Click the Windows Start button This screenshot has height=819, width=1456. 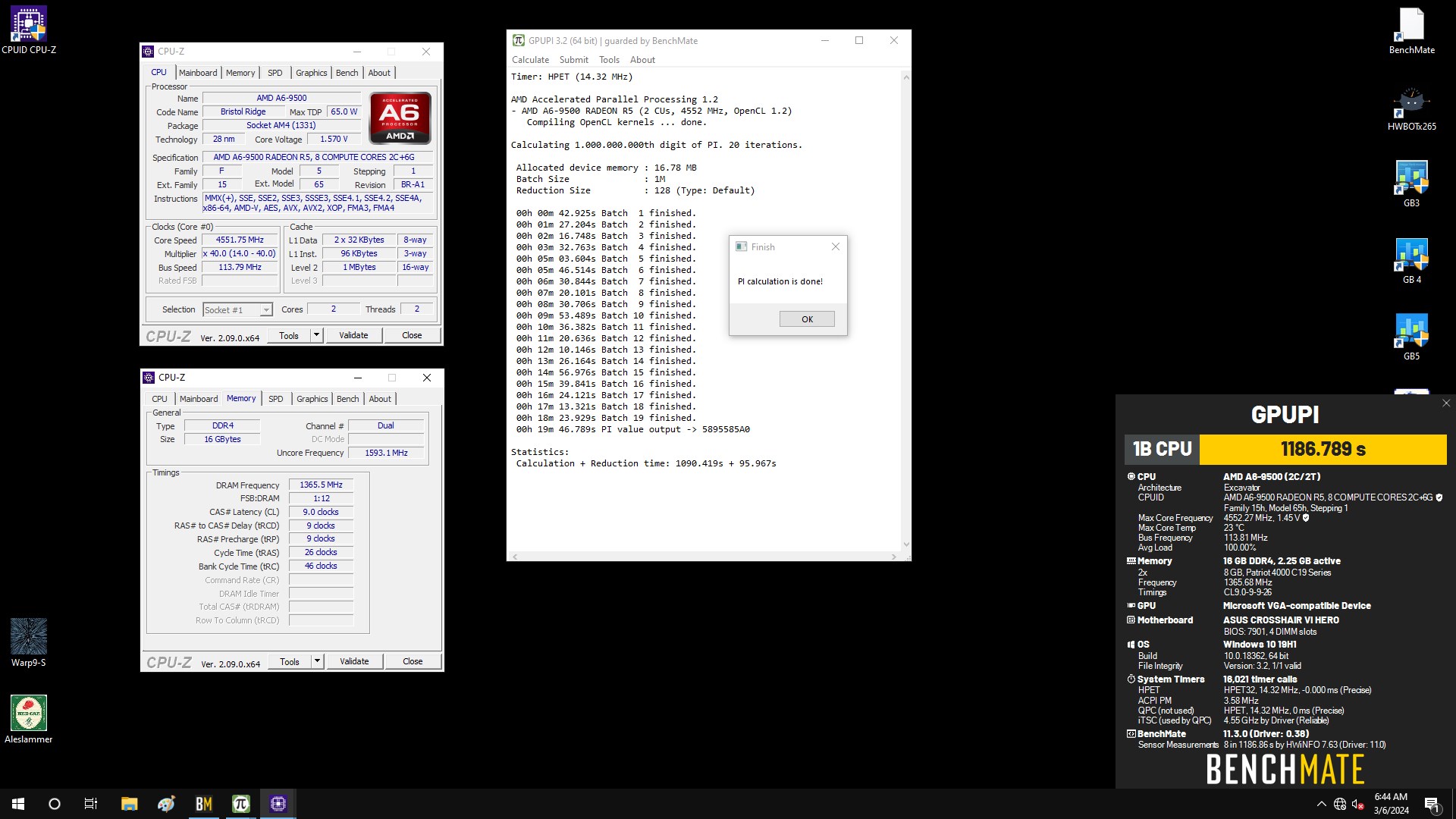tap(18, 804)
